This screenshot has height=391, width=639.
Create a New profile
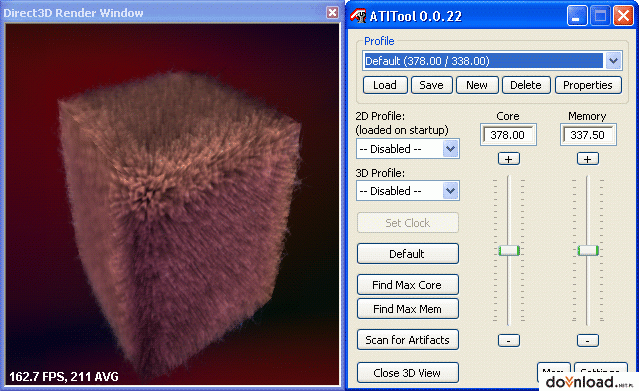(477, 85)
